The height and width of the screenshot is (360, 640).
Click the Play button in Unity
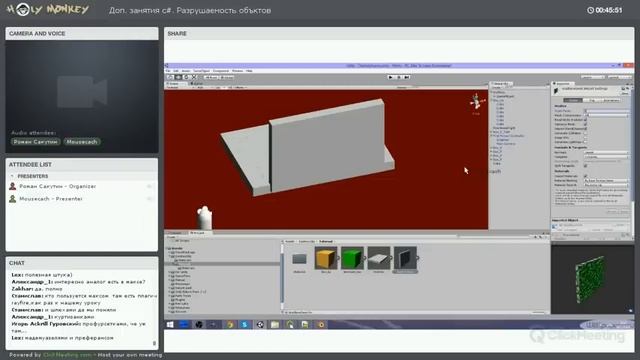tap(391, 77)
